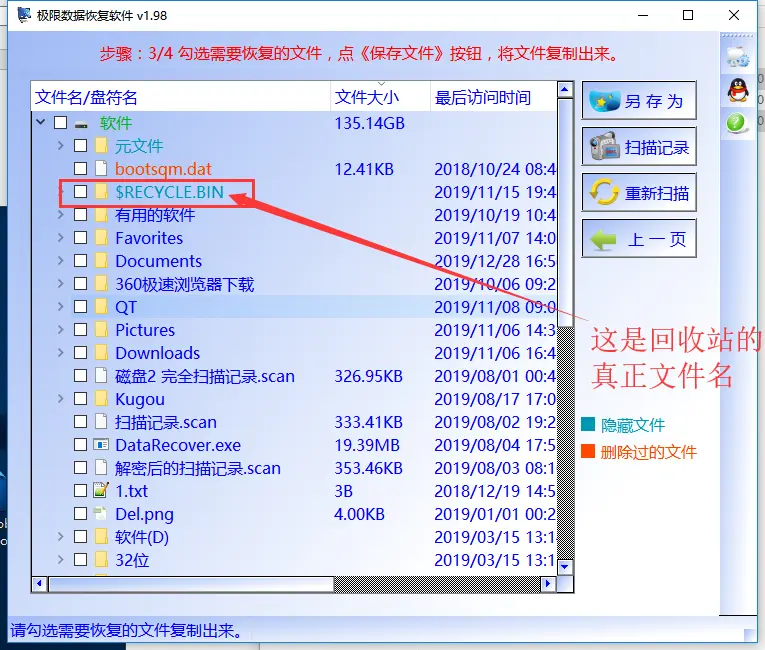Viewport: 765px width, 650px height.
Task: Click the folder icon of 元文件
Action: (x=101, y=145)
